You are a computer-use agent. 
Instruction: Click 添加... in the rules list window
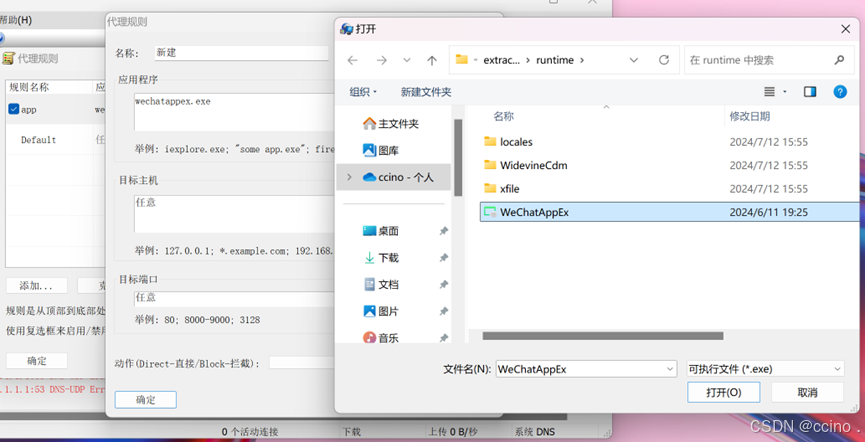[36, 286]
